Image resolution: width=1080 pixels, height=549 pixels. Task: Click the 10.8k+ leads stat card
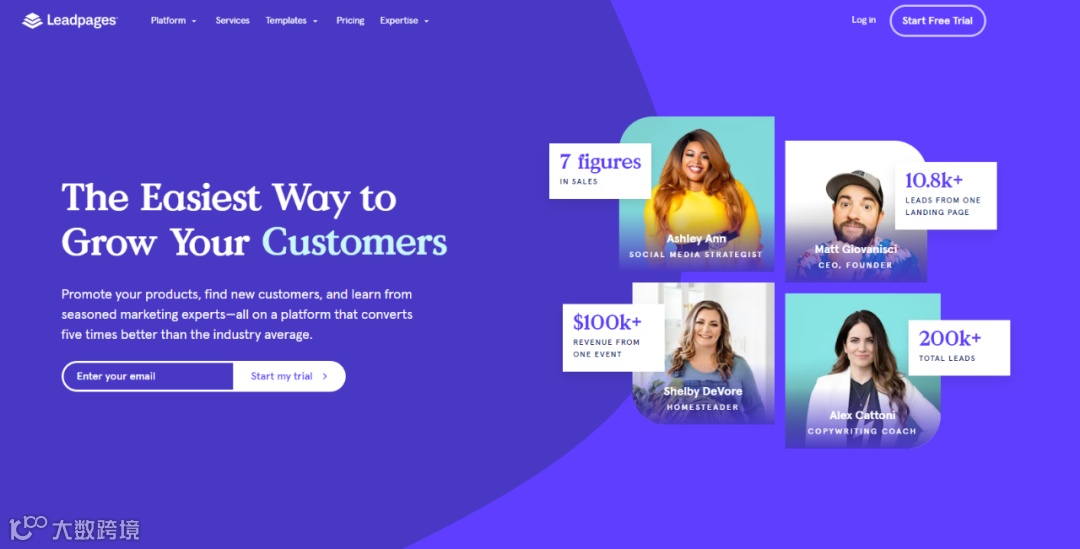click(x=946, y=196)
